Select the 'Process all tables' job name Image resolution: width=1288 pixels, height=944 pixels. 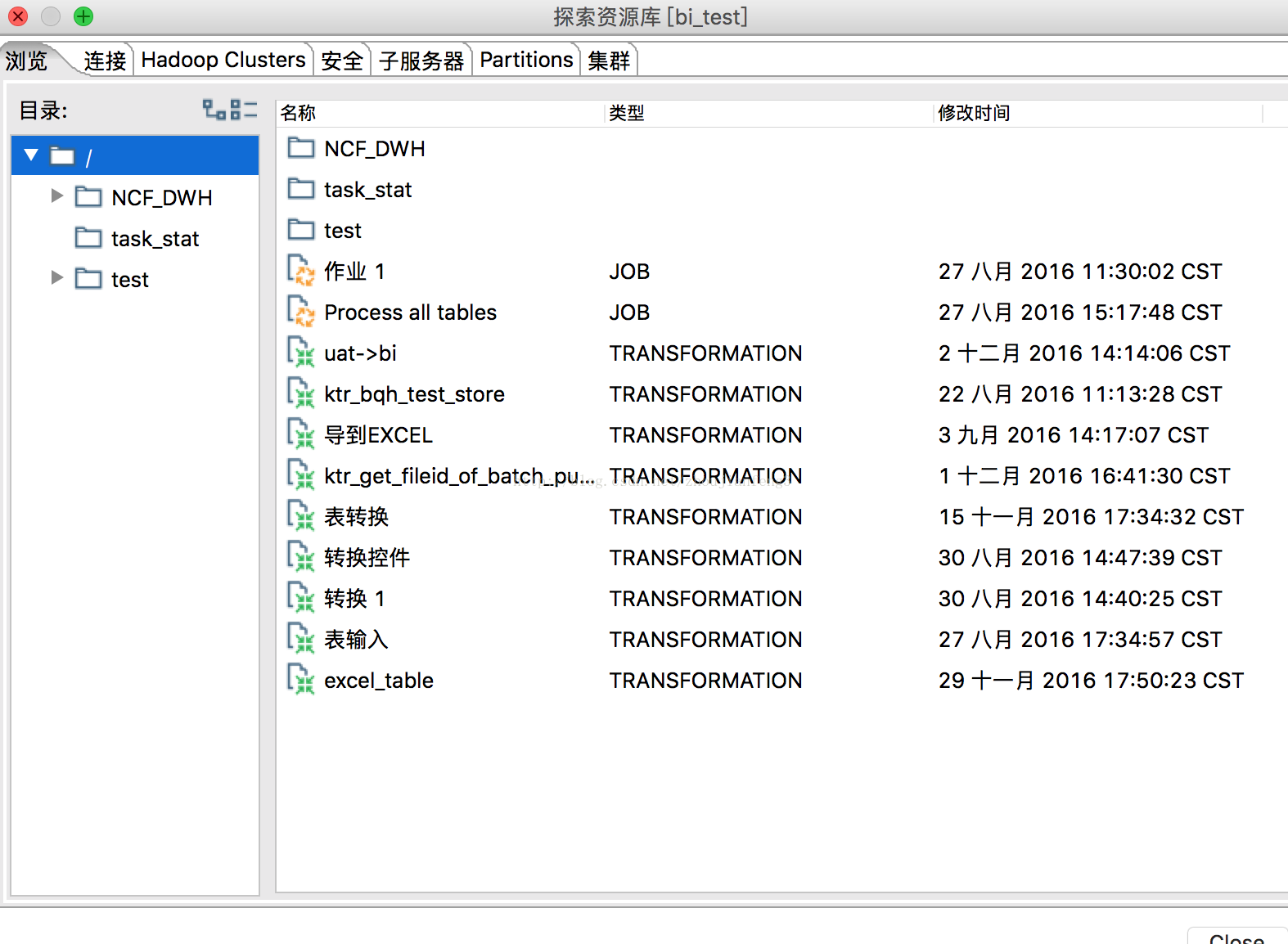coord(410,312)
